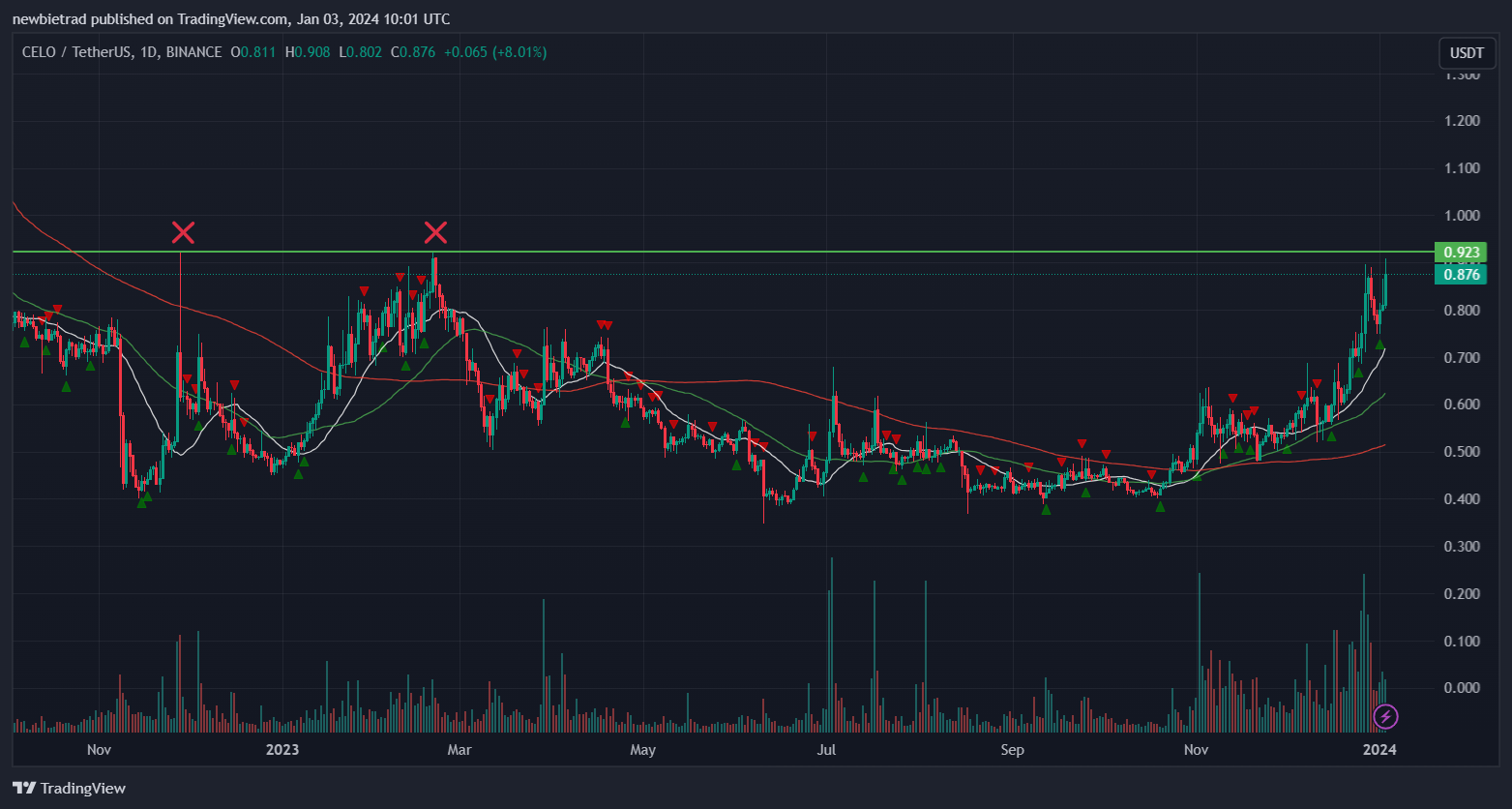The width and height of the screenshot is (1512, 809).
Task: Click the 0.700 price axis label
Action: pyautogui.click(x=1461, y=358)
